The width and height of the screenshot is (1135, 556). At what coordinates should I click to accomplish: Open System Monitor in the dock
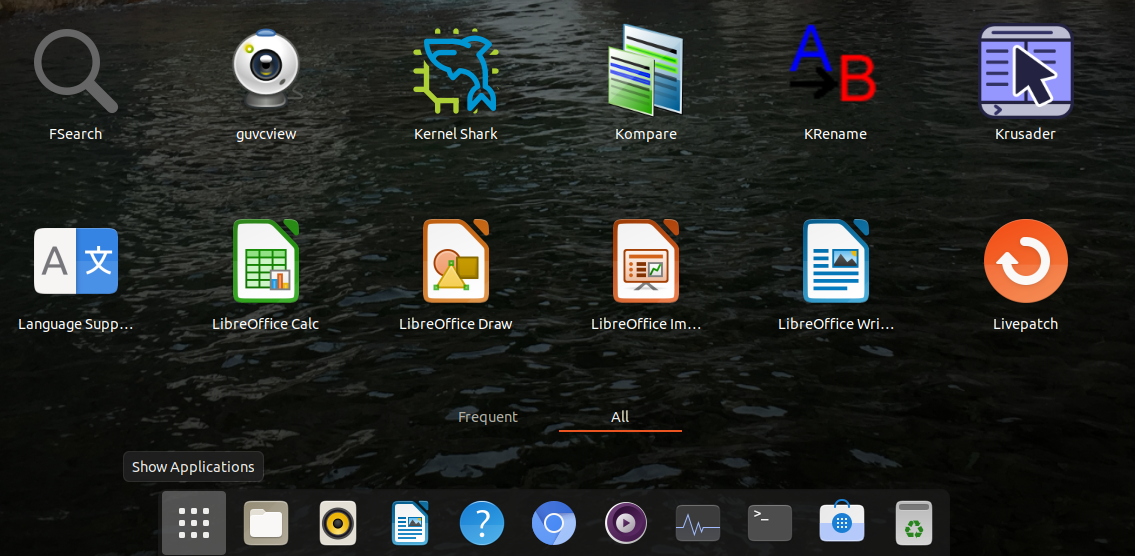coord(698,523)
